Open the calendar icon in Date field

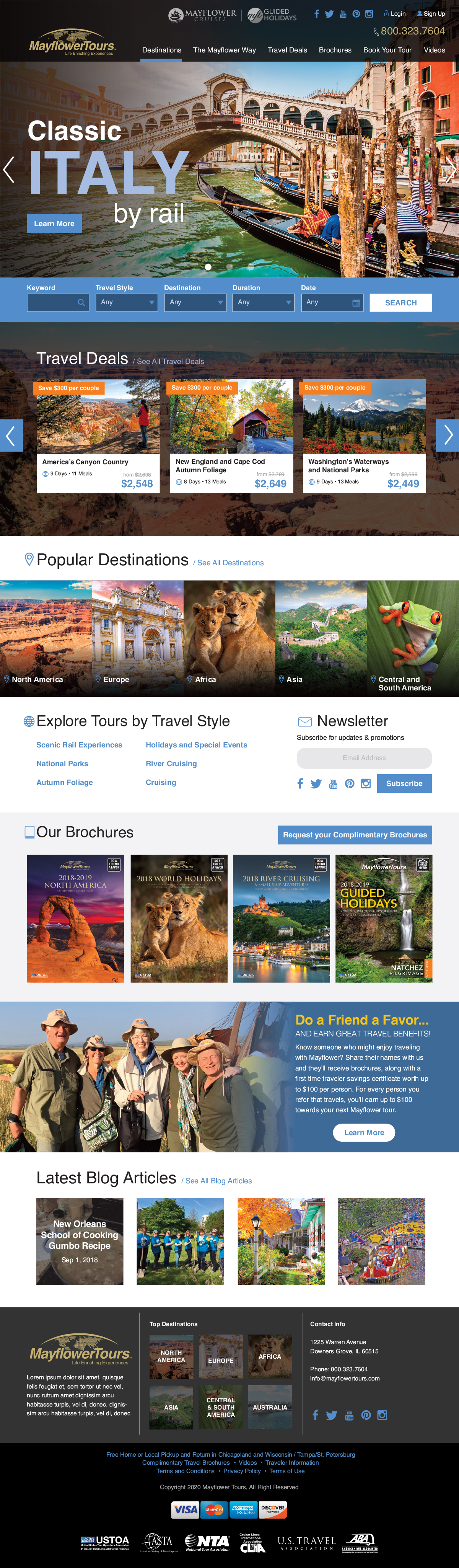coord(356,302)
